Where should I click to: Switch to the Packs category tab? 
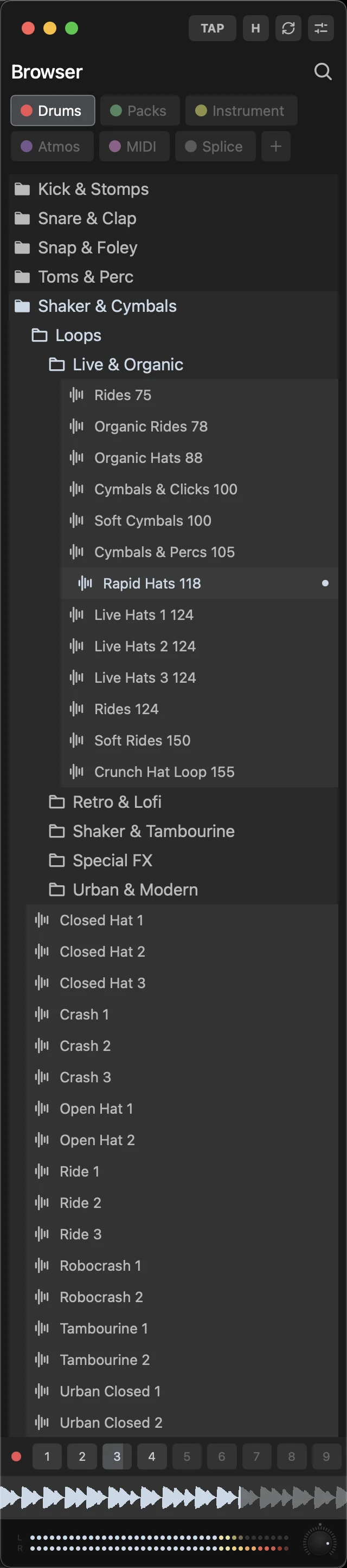(140, 111)
